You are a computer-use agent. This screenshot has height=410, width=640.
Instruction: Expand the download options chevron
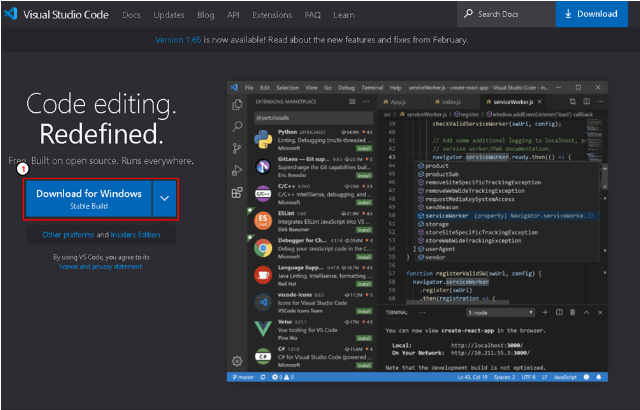tap(164, 199)
